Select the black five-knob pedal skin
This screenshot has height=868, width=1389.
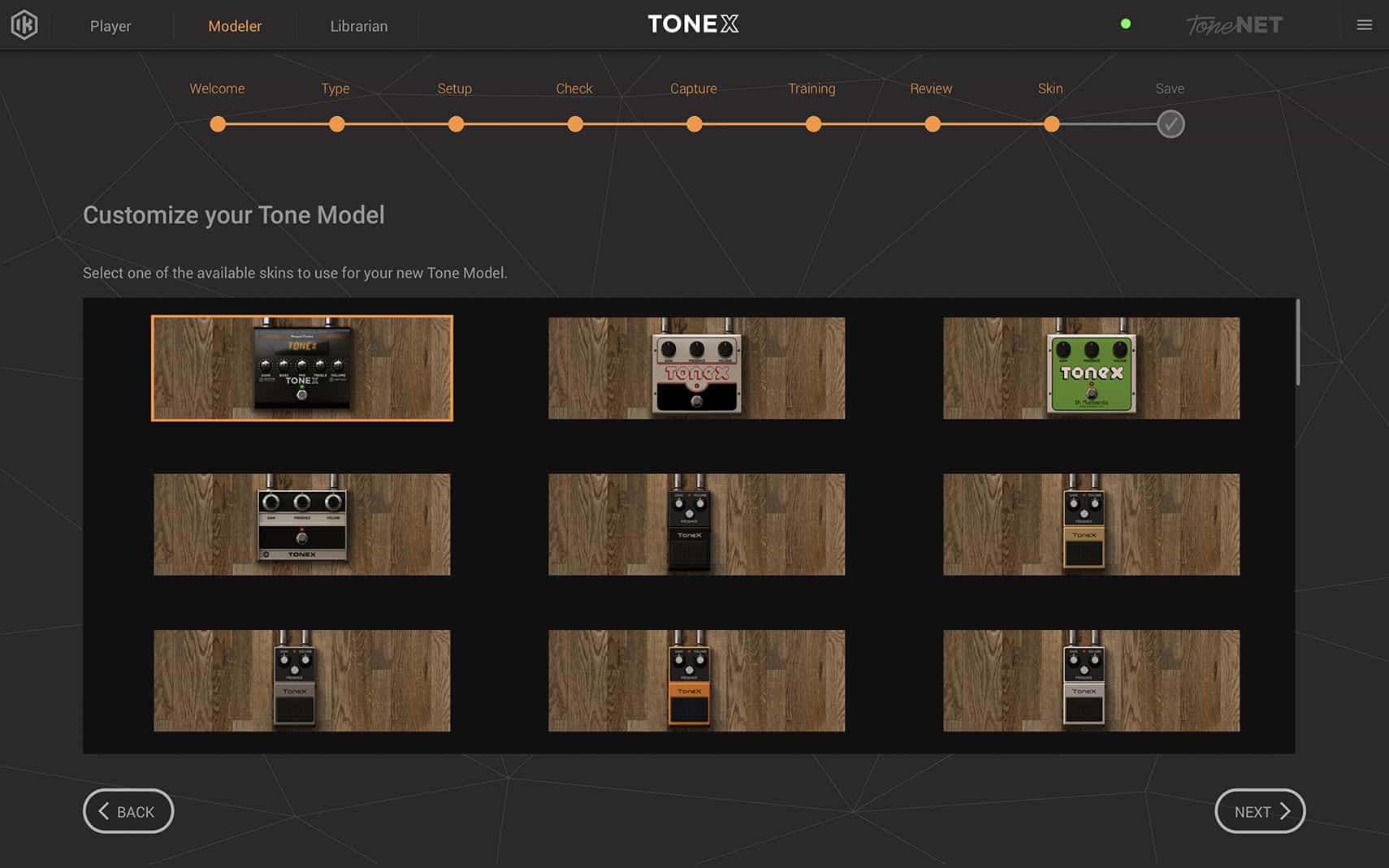click(302, 368)
